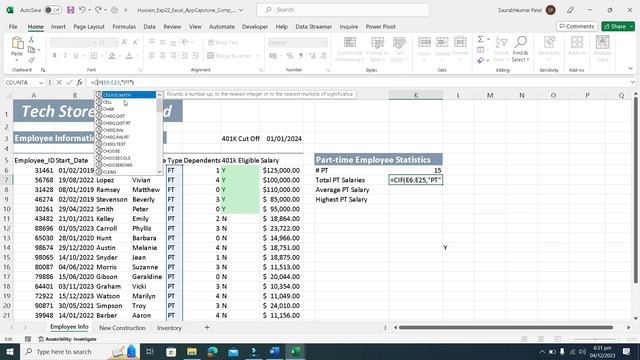Open Insert Function fx dialog
This screenshot has width=640, height=360.
[x=80, y=82]
